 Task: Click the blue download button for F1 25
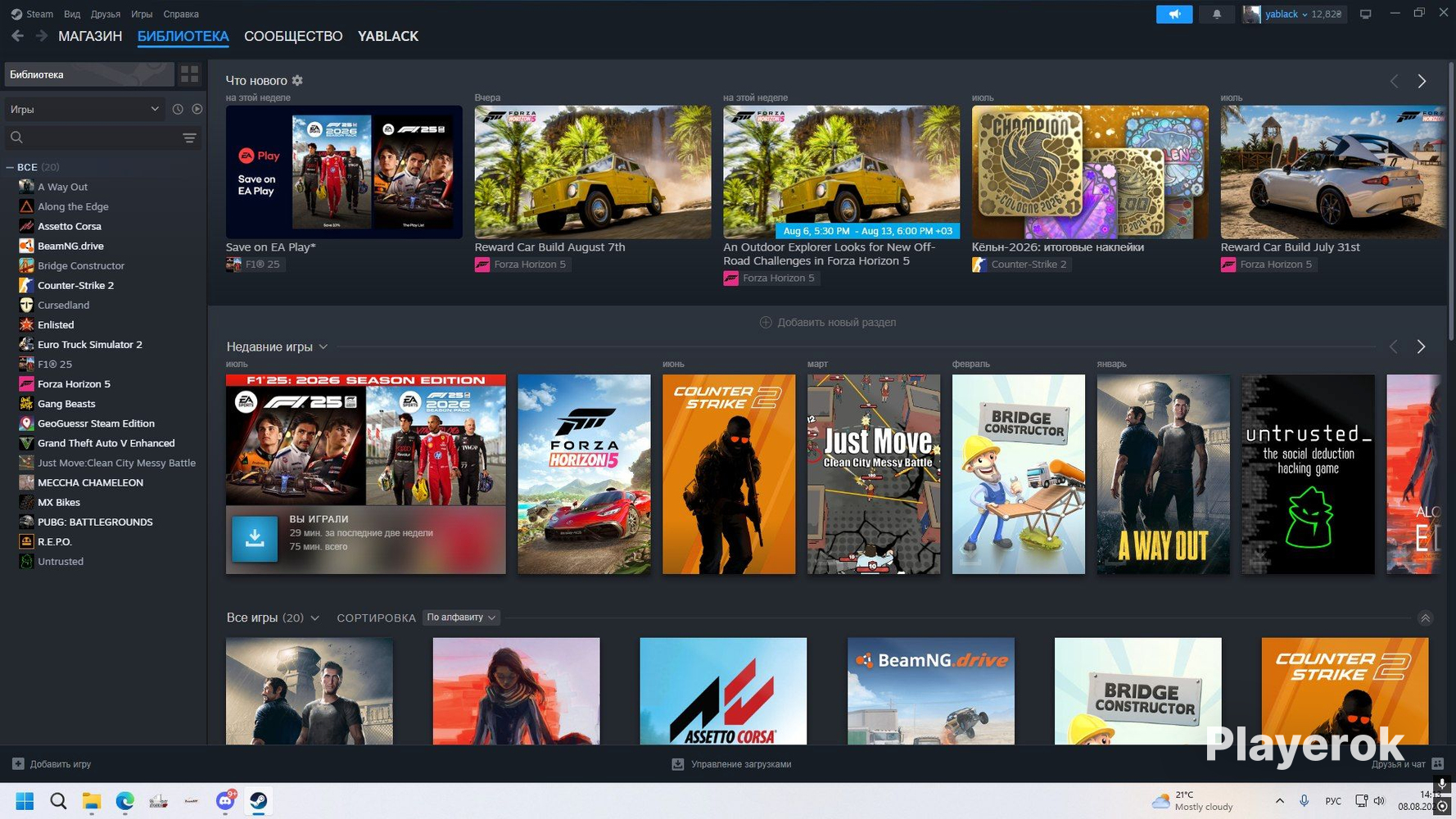255,538
